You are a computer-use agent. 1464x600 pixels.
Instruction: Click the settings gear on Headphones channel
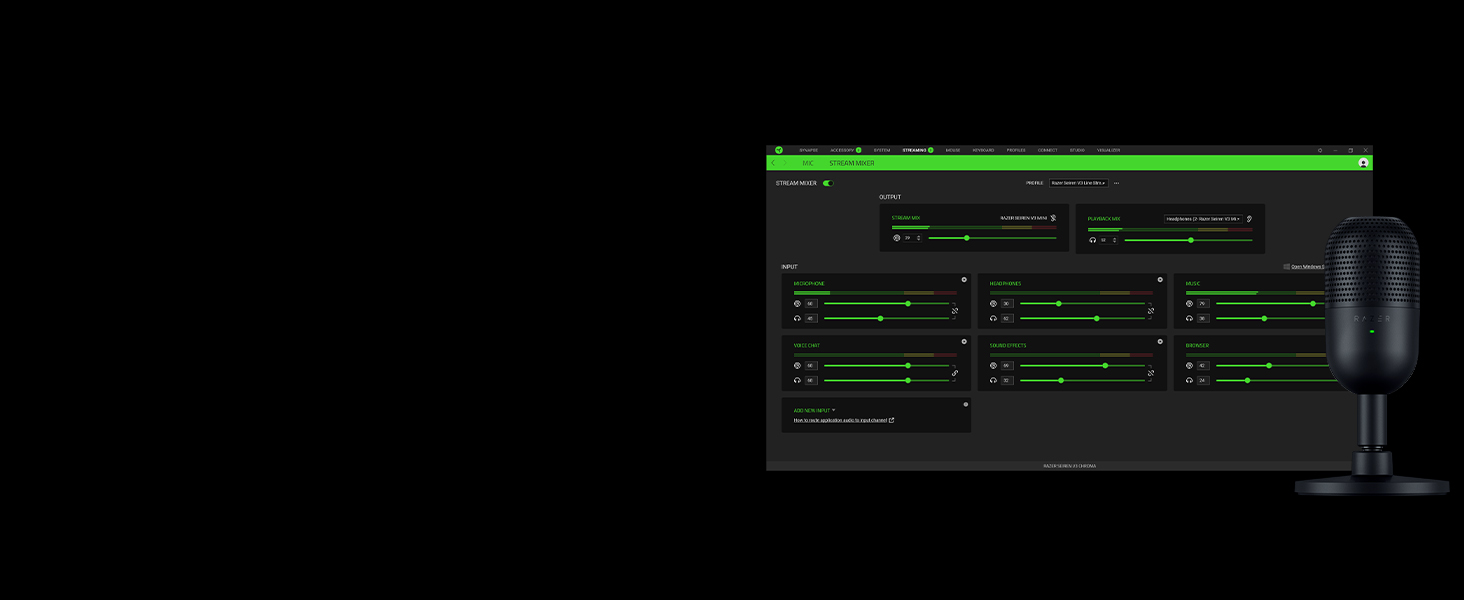click(x=1161, y=279)
